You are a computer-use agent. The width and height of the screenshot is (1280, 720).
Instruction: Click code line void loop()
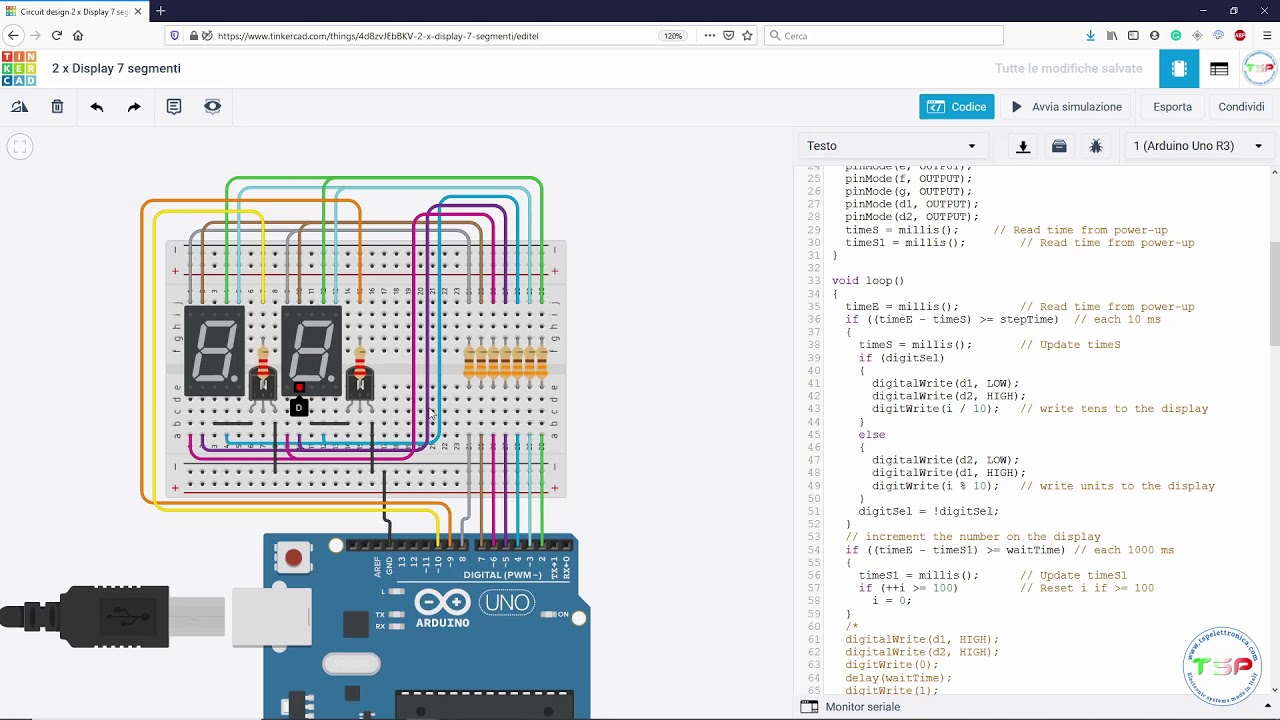click(x=867, y=281)
